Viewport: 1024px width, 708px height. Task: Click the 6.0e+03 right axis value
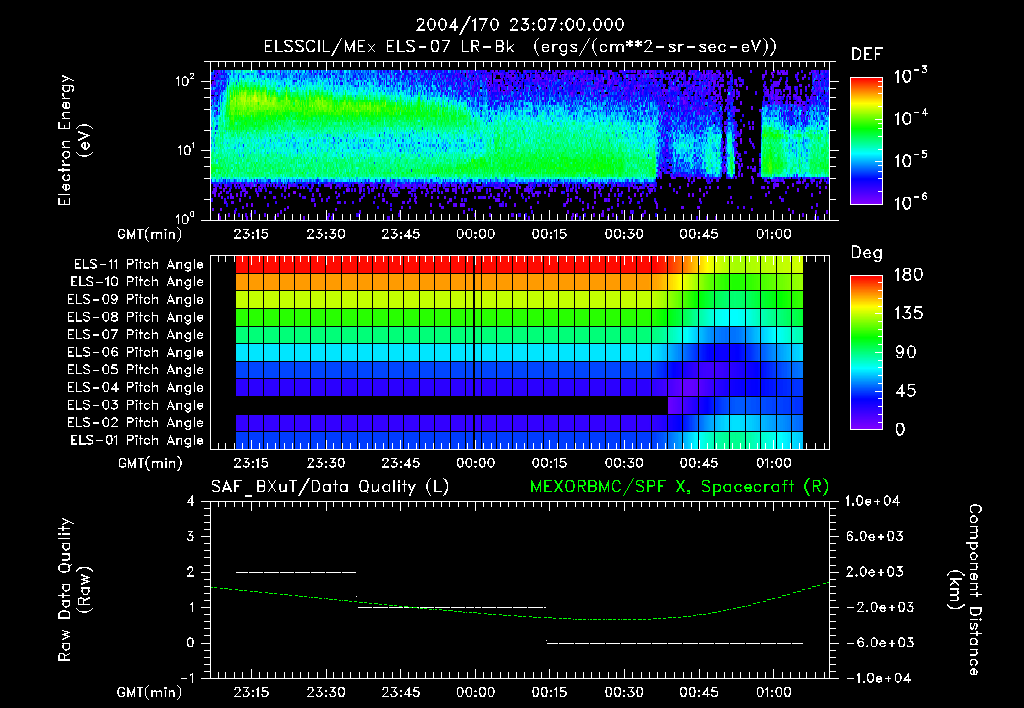pos(875,537)
